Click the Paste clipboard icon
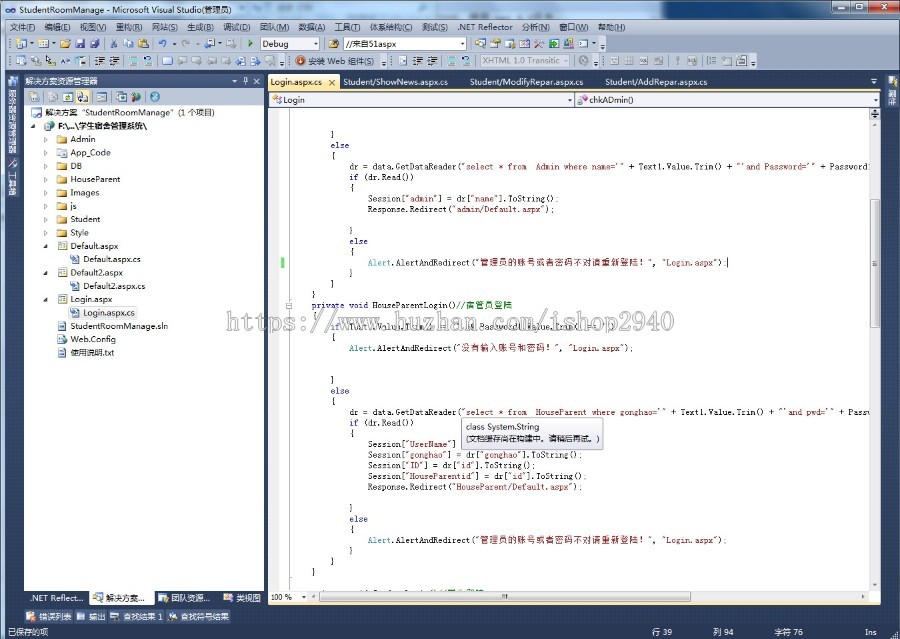This screenshot has width=900, height=639. (x=143, y=44)
